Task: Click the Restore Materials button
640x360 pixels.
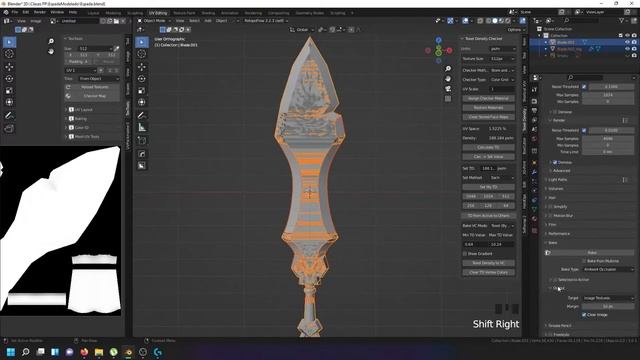Action: [x=488, y=108]
